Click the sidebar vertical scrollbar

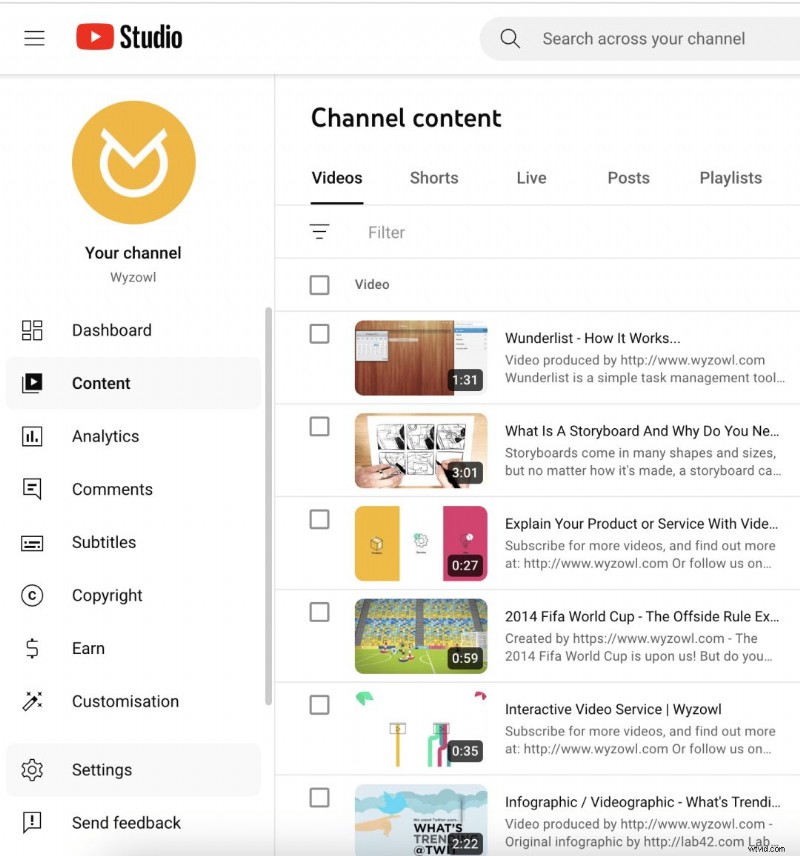(268, 506)
